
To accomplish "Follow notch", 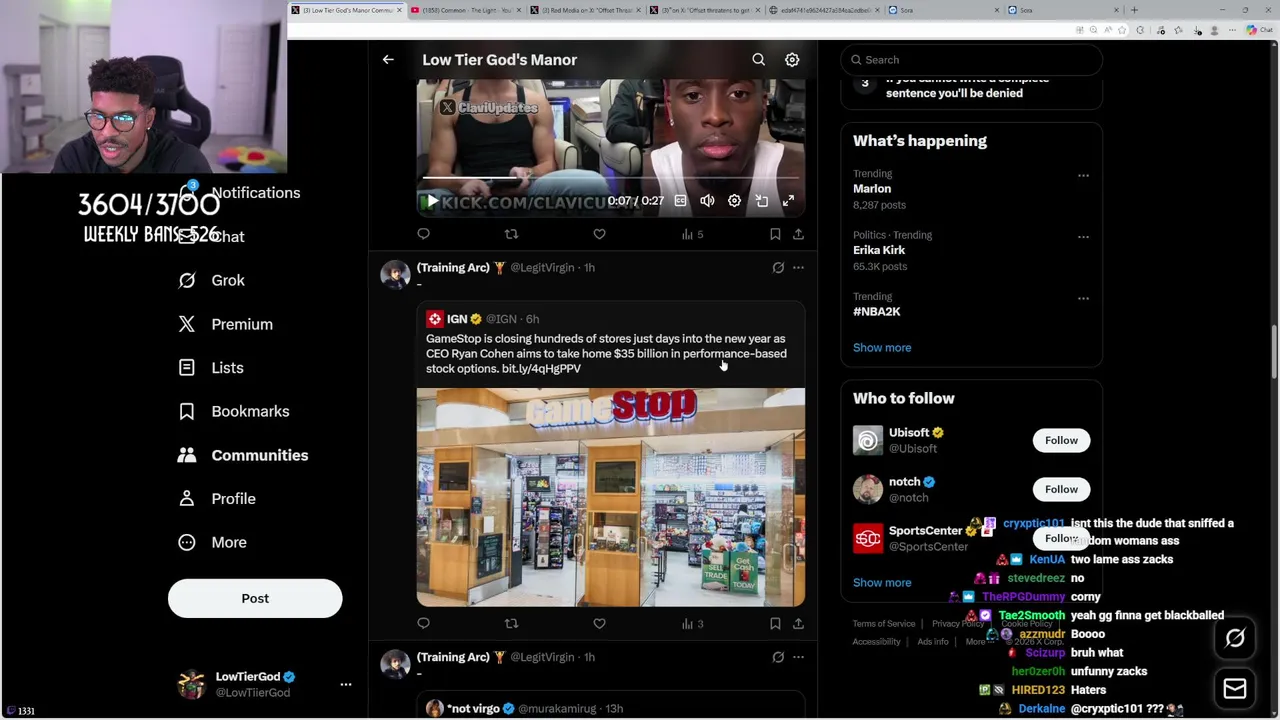I will click(1061, 489).
